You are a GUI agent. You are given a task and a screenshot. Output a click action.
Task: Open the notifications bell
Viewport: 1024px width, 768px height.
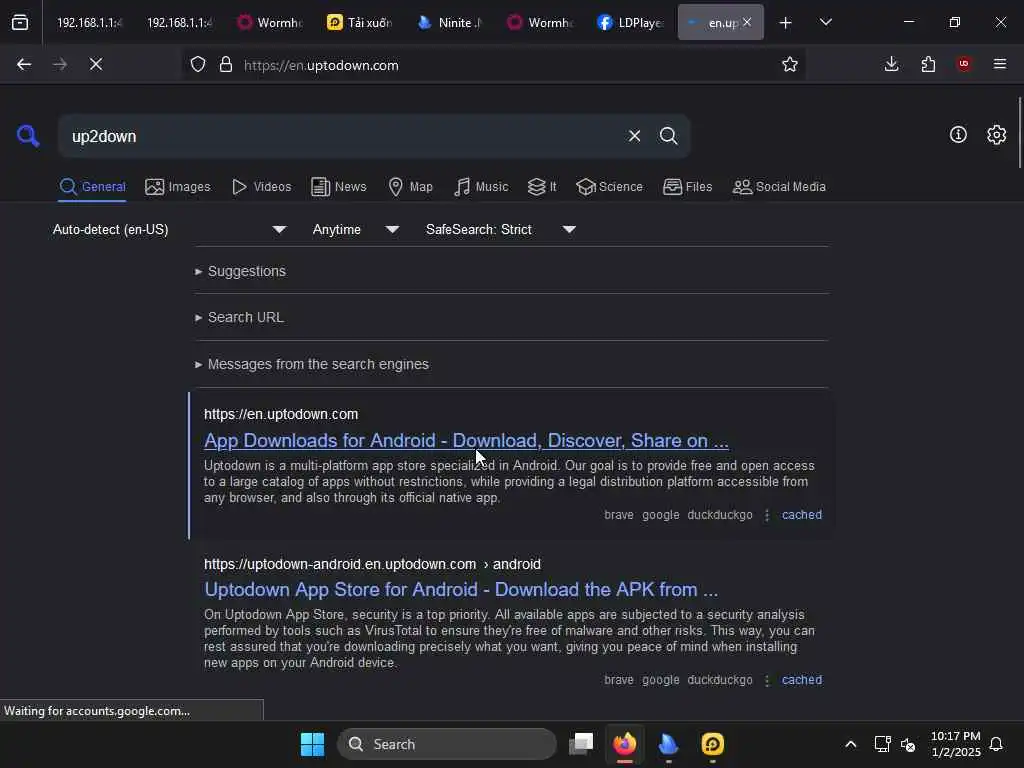996,744
